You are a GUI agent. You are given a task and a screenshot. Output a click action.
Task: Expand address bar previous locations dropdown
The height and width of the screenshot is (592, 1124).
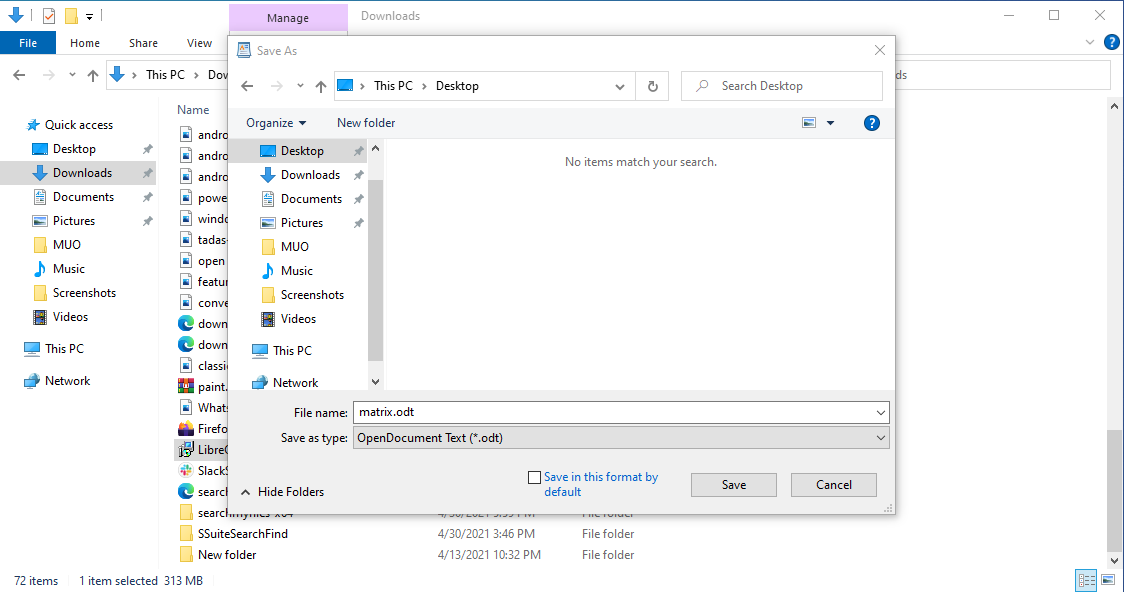point(619,87)
